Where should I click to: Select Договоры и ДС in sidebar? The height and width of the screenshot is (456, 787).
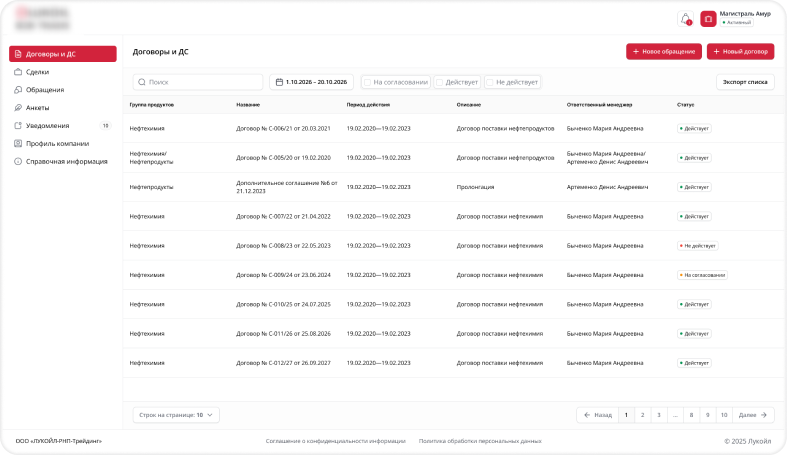(63, 54)
